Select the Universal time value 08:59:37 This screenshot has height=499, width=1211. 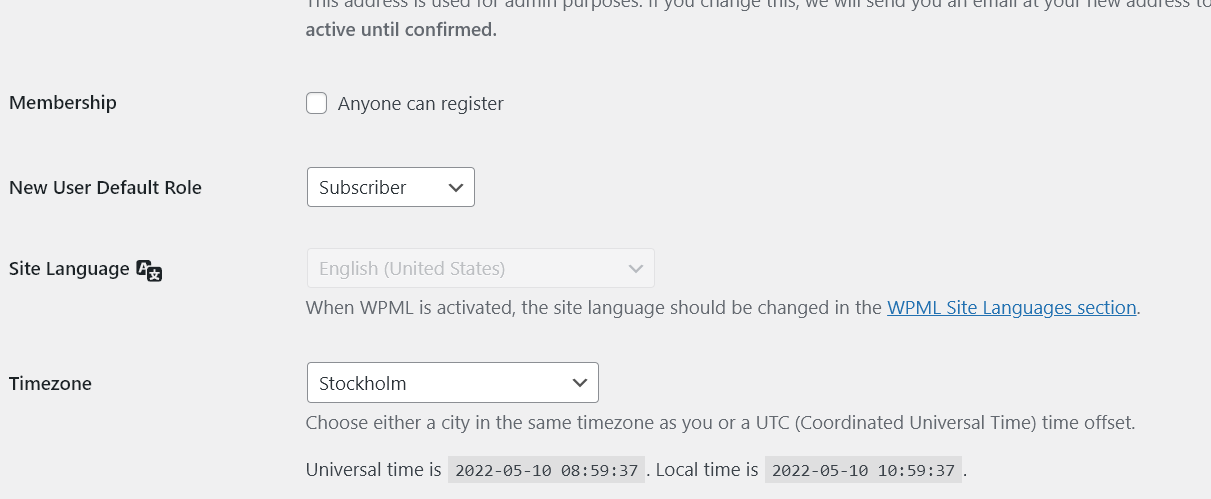click(545, 470)
